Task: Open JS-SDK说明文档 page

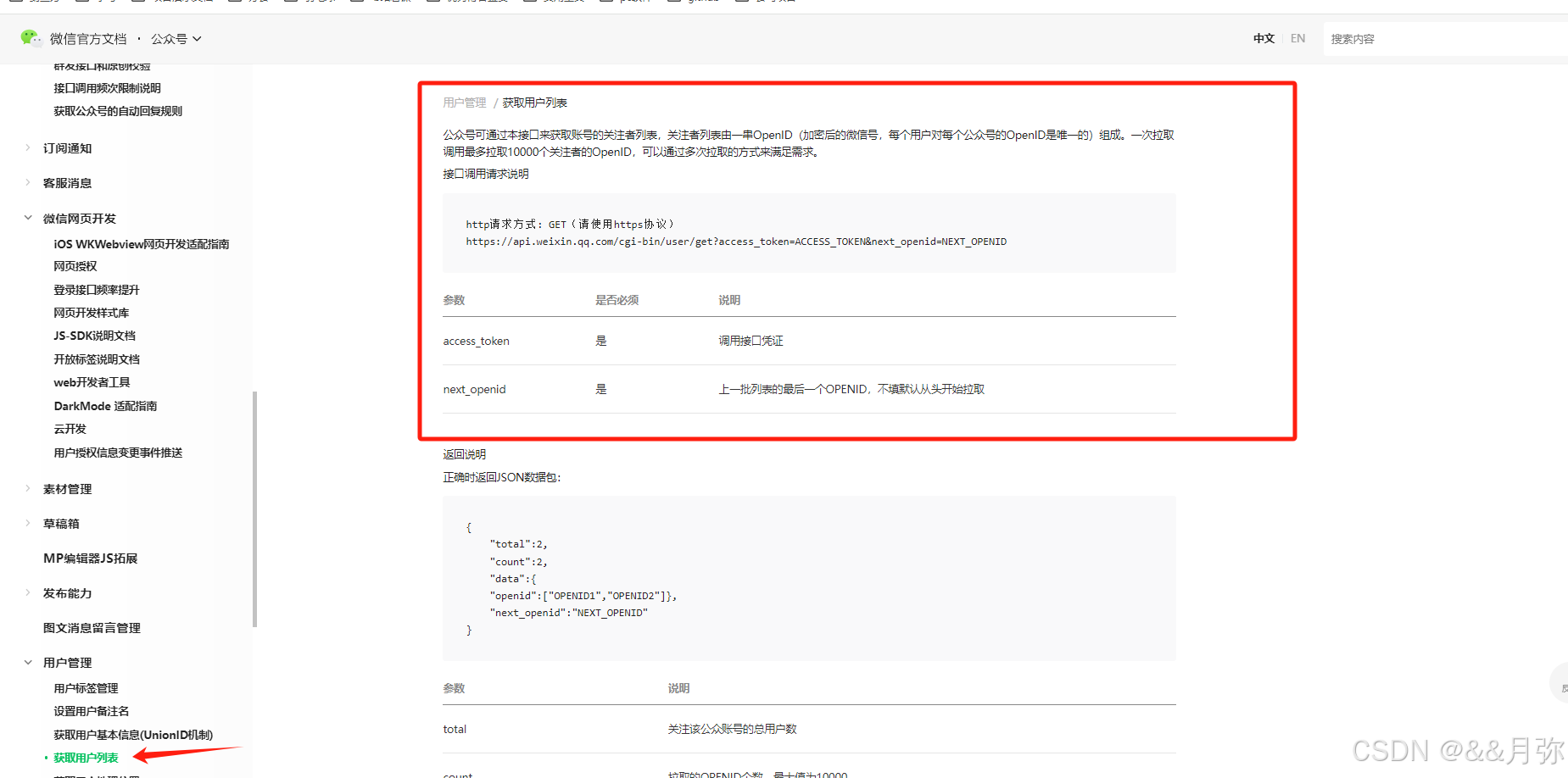Action: coord(95,336)
